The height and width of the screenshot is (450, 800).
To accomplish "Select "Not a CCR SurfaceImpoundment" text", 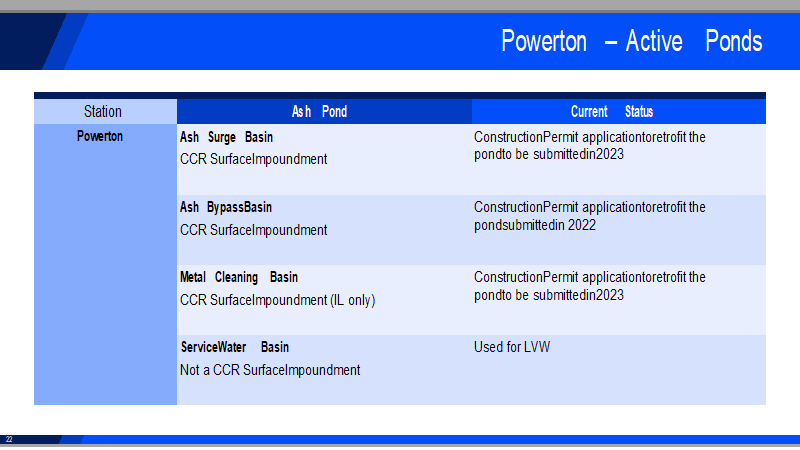I will 270,369.
